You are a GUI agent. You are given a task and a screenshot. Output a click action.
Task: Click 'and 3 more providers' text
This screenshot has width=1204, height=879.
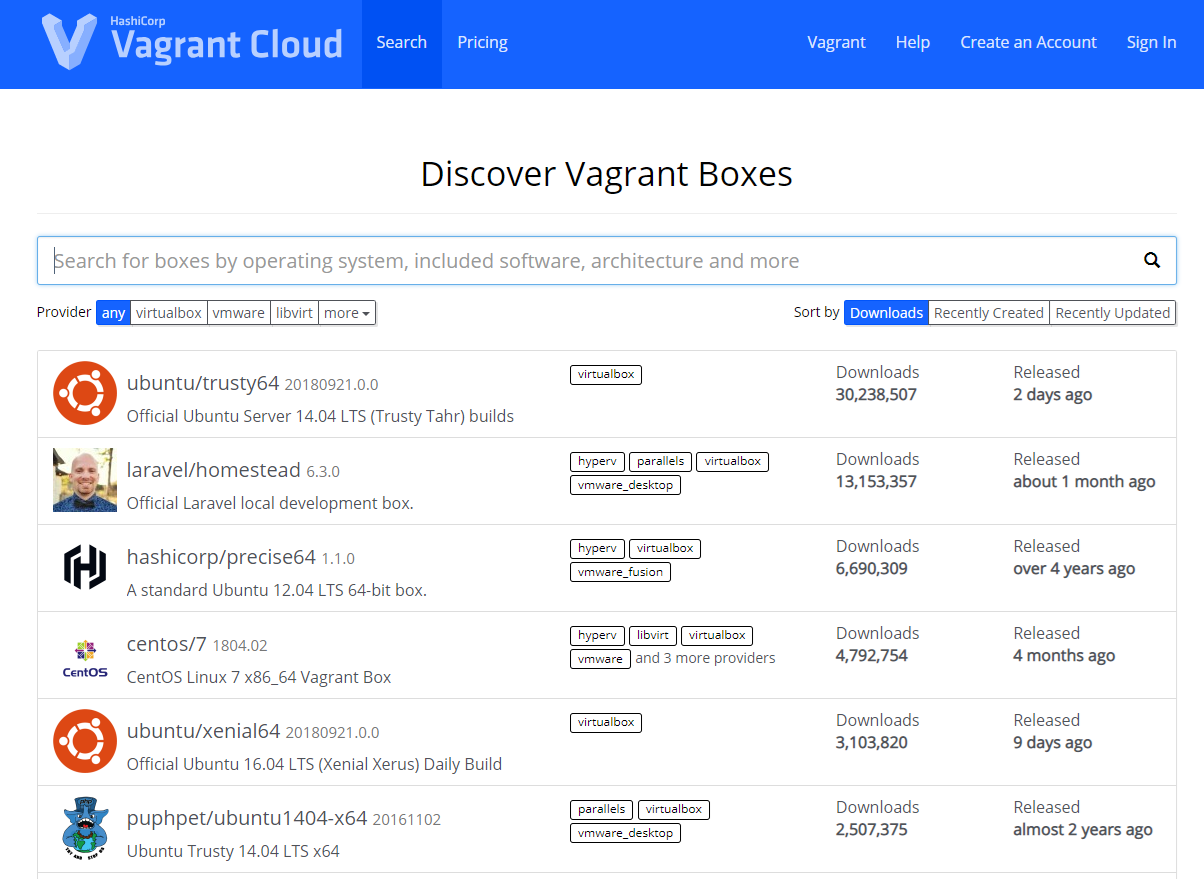click(x=706, y=658)
